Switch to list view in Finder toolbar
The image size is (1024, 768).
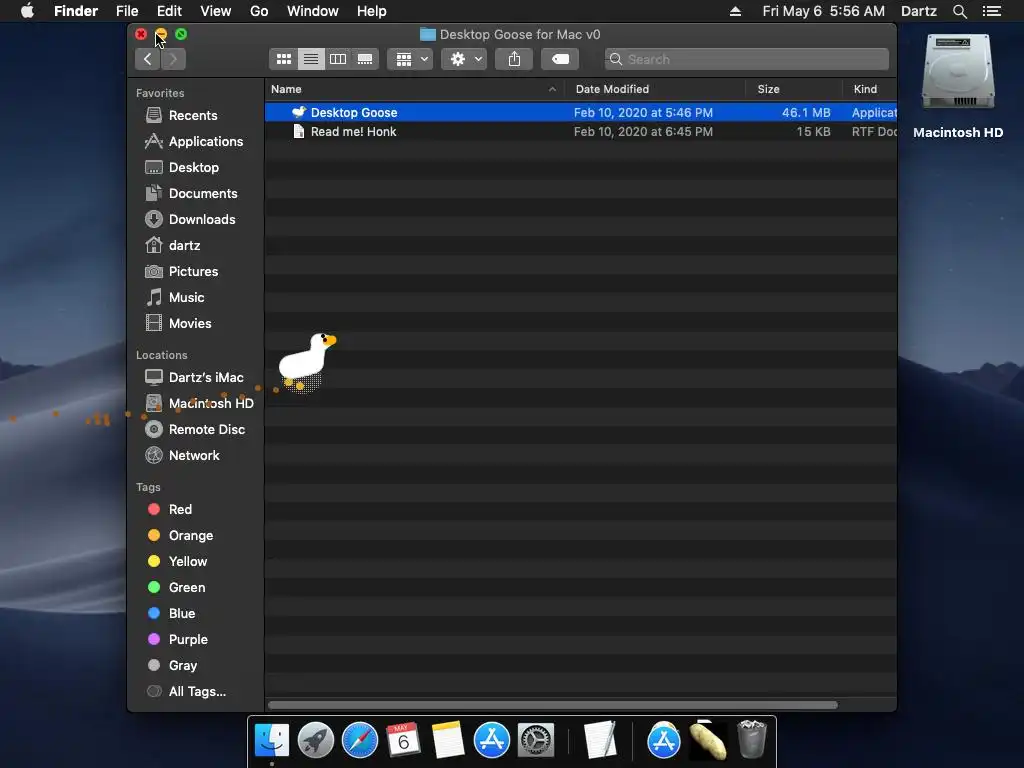(x=311, y=59)
